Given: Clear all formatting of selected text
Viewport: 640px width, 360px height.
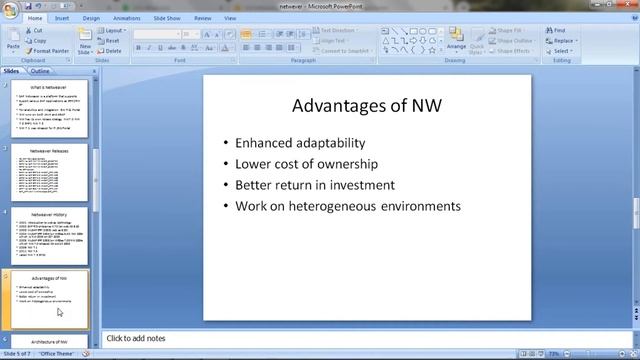Looking at the screenshot, I should [x=229, y=35].
